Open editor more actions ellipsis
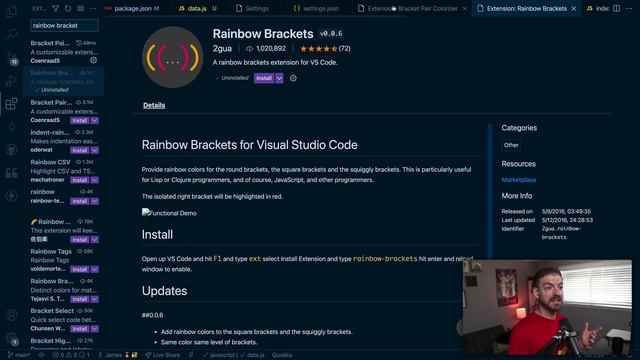The image size is (640, 360). [x=629, y=8]
